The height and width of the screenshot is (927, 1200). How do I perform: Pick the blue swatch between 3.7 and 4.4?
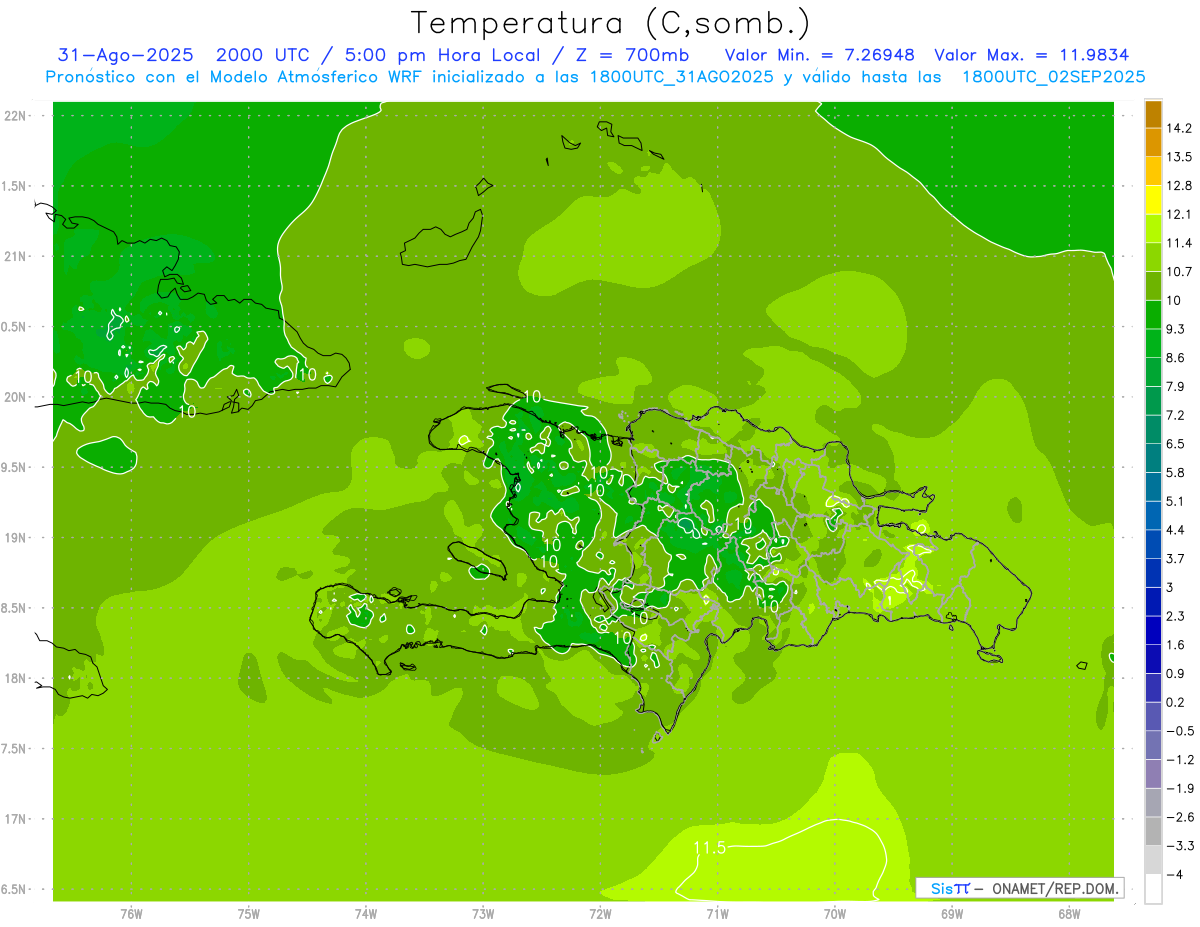coord(1153,544)
